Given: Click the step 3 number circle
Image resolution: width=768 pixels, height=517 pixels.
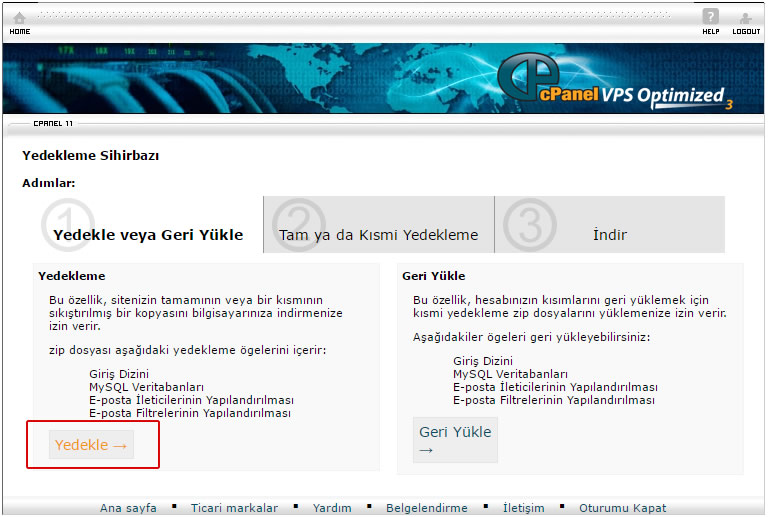Looking at the screenshot, I should click(x=529, y=224).
